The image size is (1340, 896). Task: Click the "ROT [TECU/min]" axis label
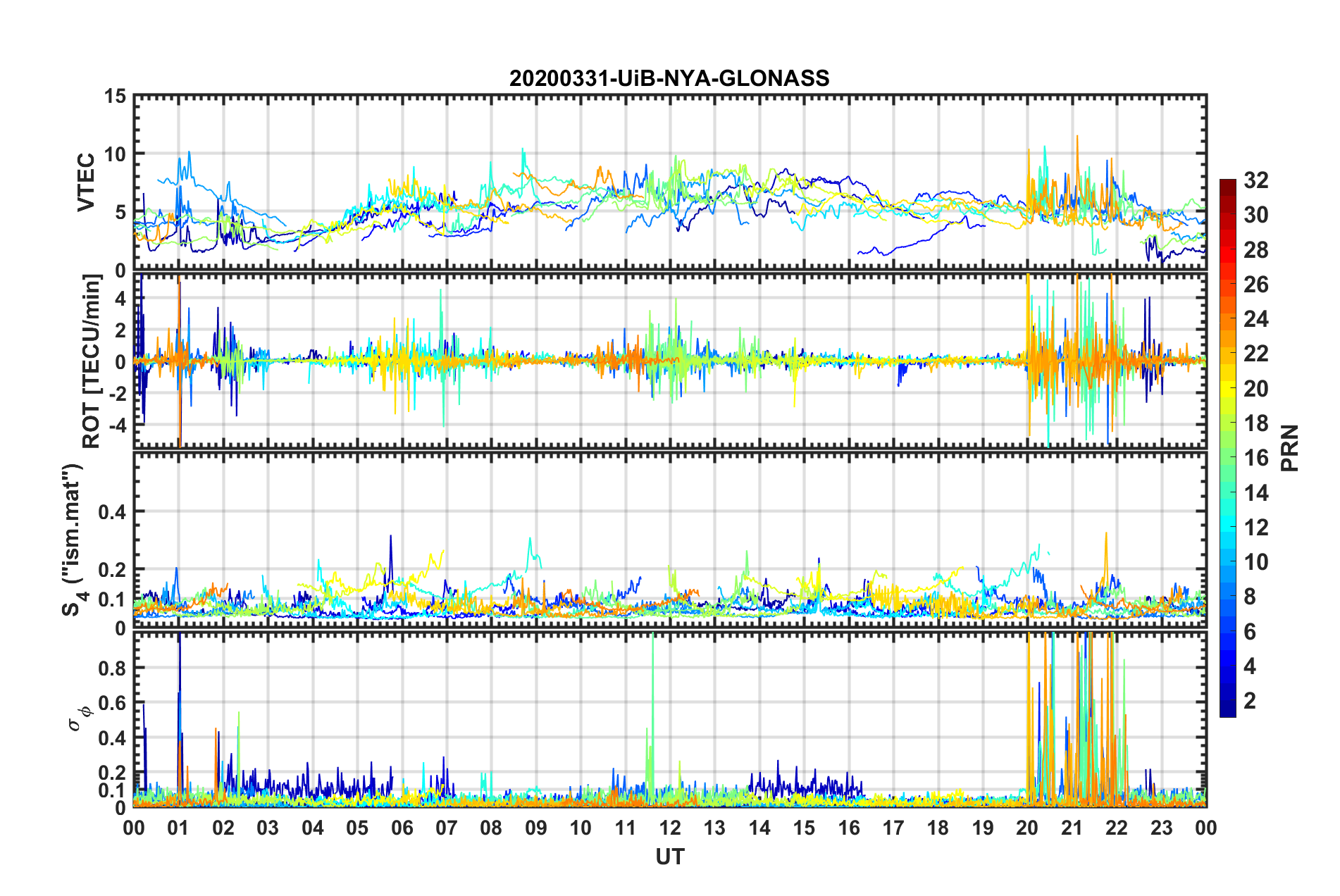pos(92,361)
